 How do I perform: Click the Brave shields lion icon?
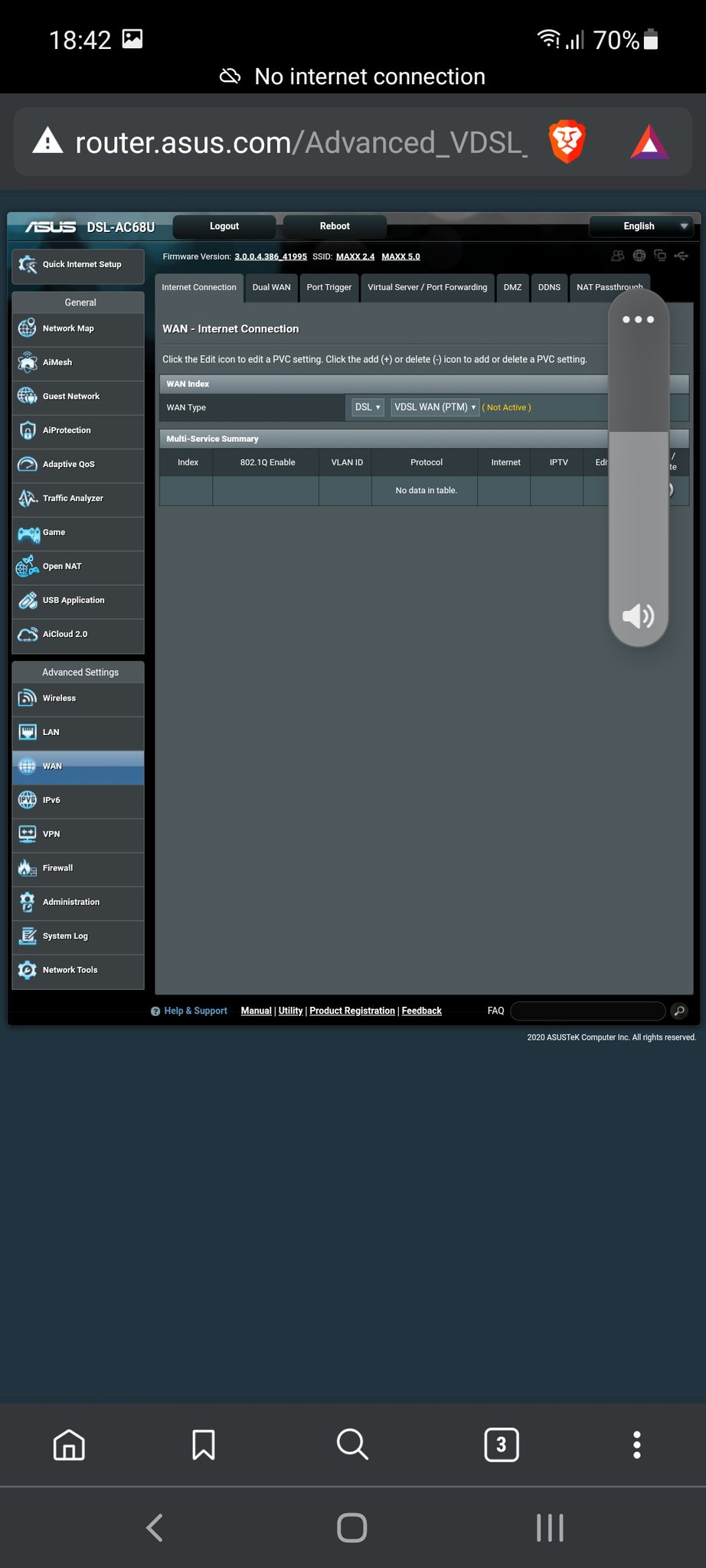pos(567,142)
